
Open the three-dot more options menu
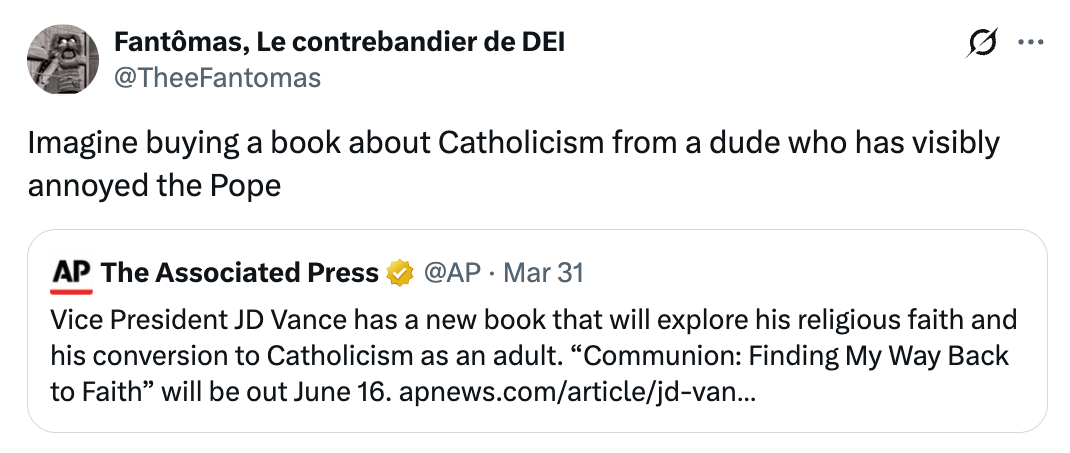click(1030, 43)
